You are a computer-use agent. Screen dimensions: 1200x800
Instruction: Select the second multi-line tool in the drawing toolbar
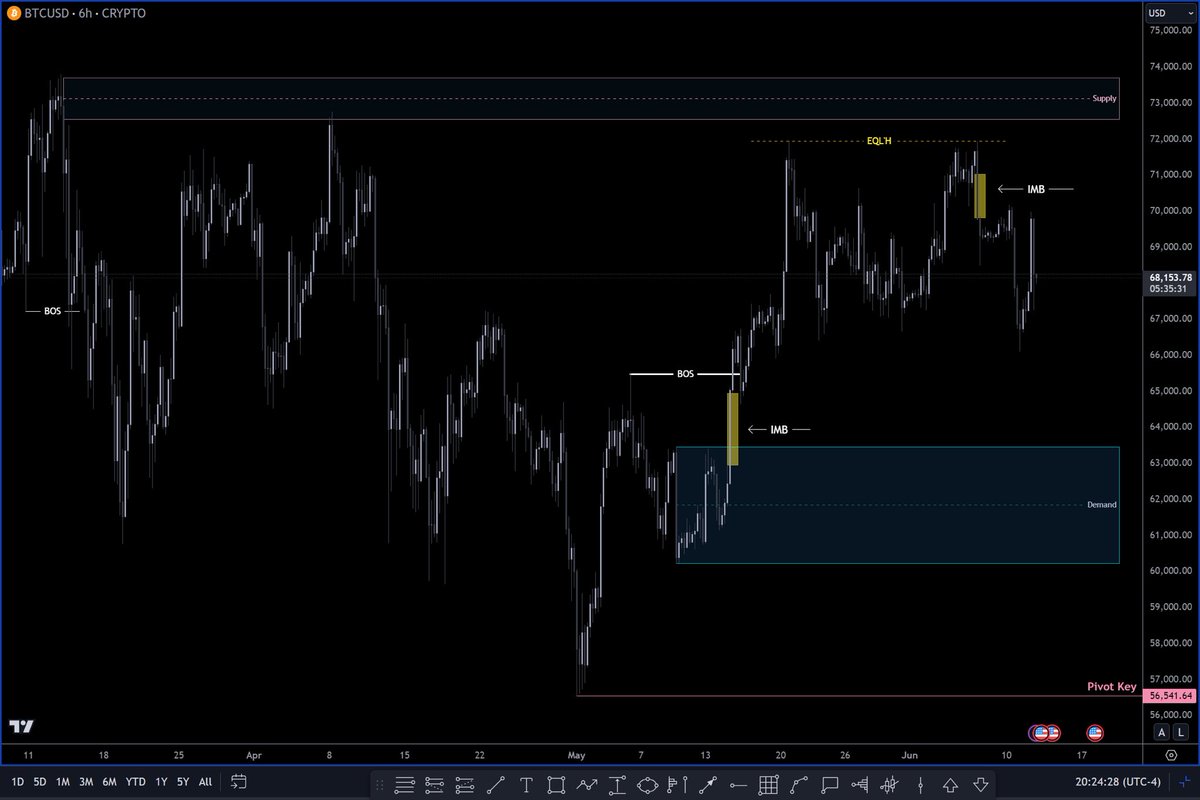434,783
